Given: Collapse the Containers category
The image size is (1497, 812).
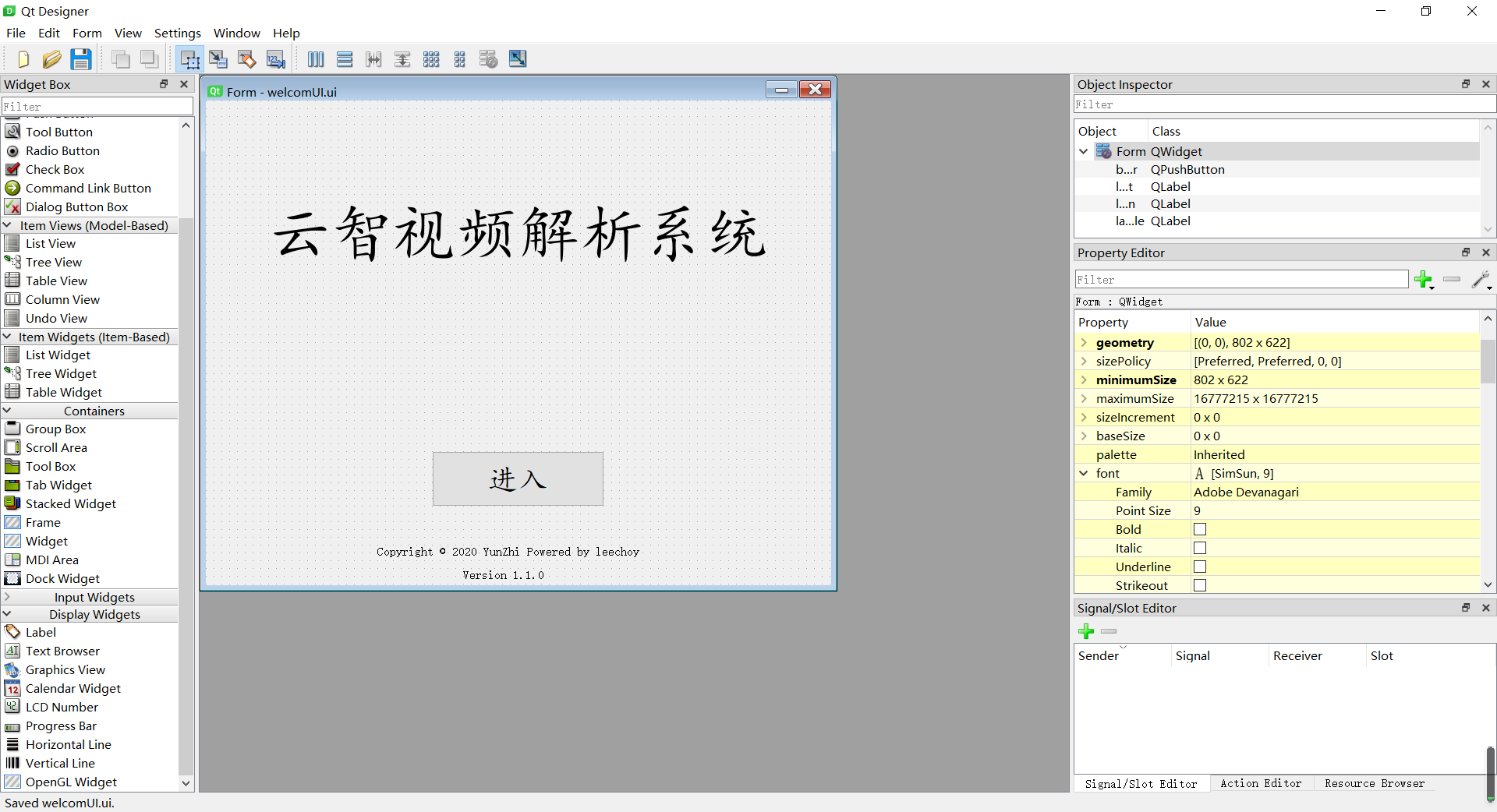Looking at the screenshot, I should [7, 411].
